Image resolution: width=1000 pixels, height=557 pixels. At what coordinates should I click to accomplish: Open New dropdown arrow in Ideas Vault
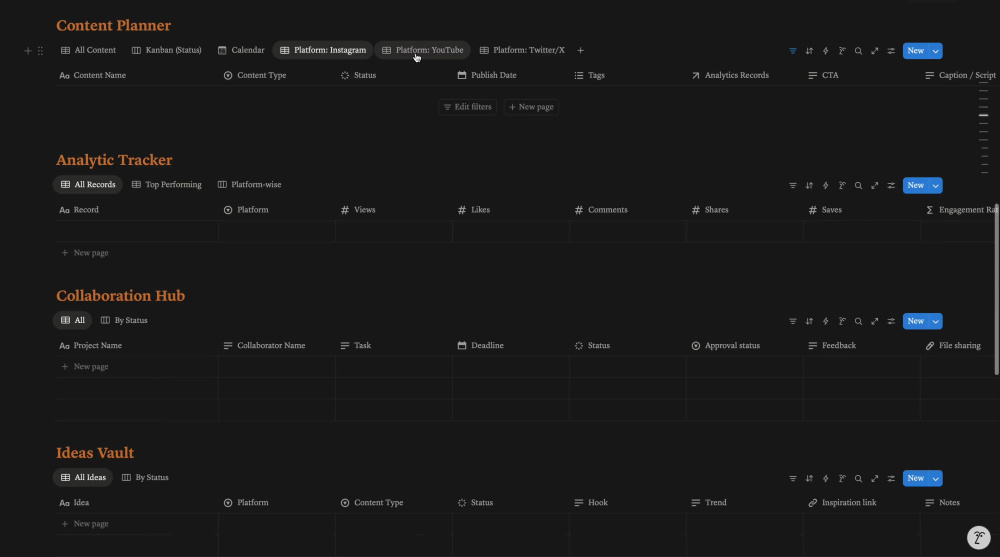pyautogui.click(x=936, y=478)
